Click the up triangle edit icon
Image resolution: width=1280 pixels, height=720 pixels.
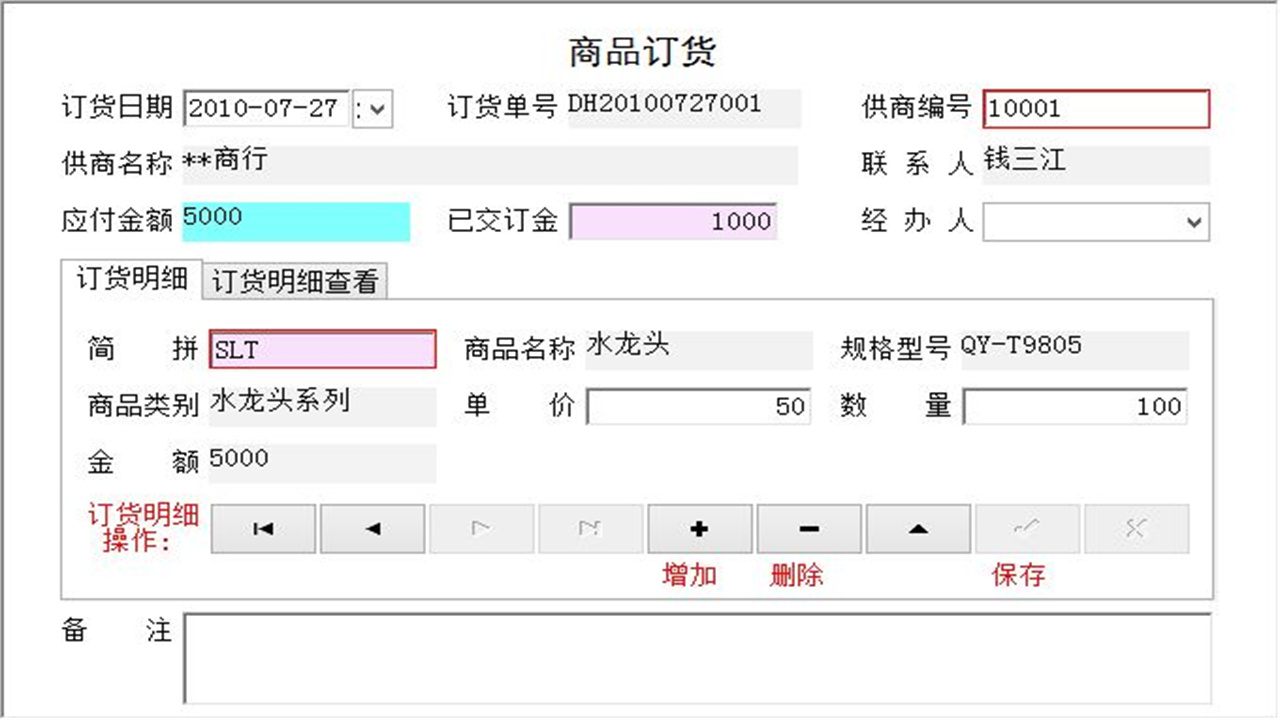click(917, 529)
